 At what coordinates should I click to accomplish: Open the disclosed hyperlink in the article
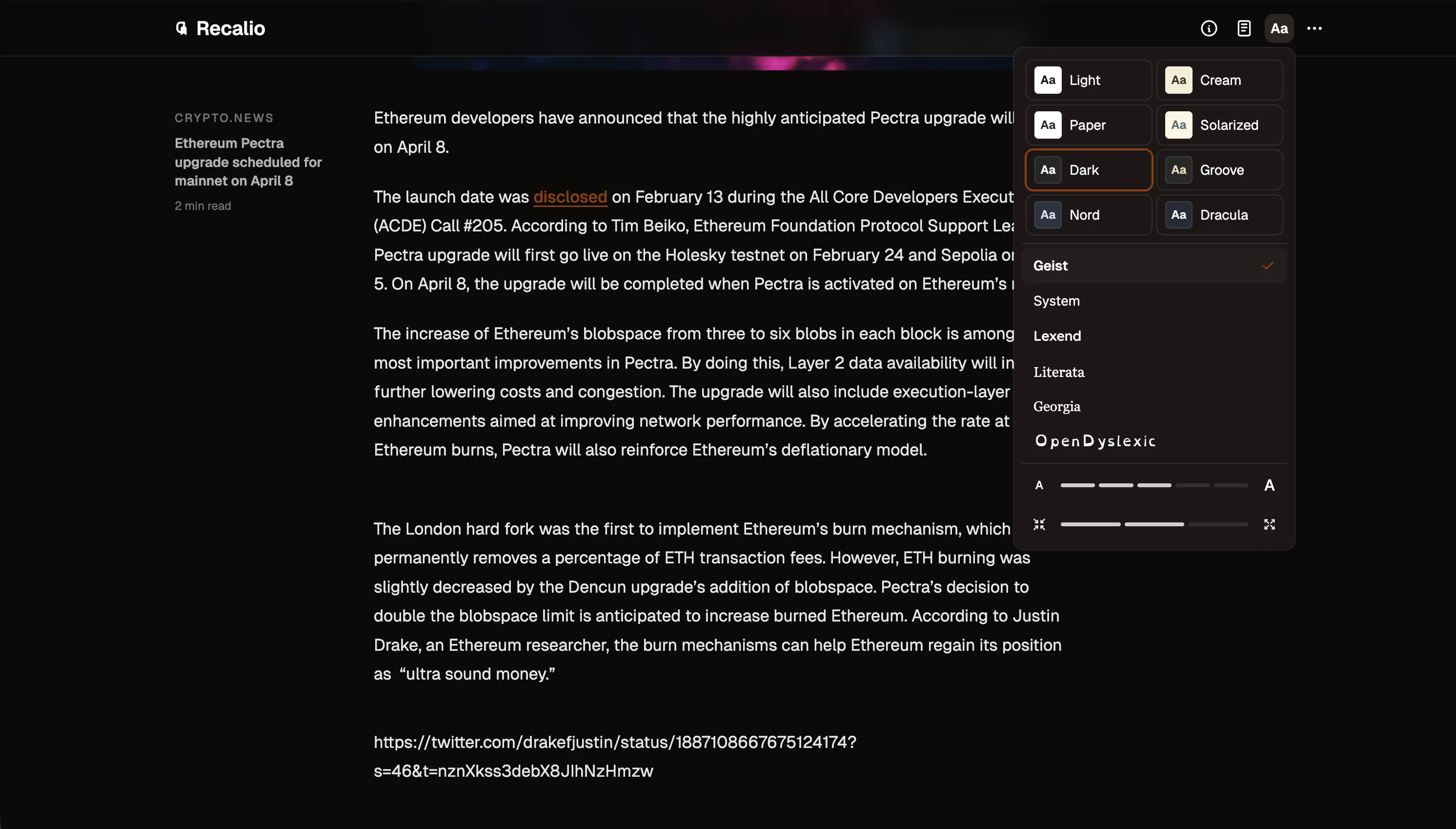pyautogui.click(x=569, y=197)
